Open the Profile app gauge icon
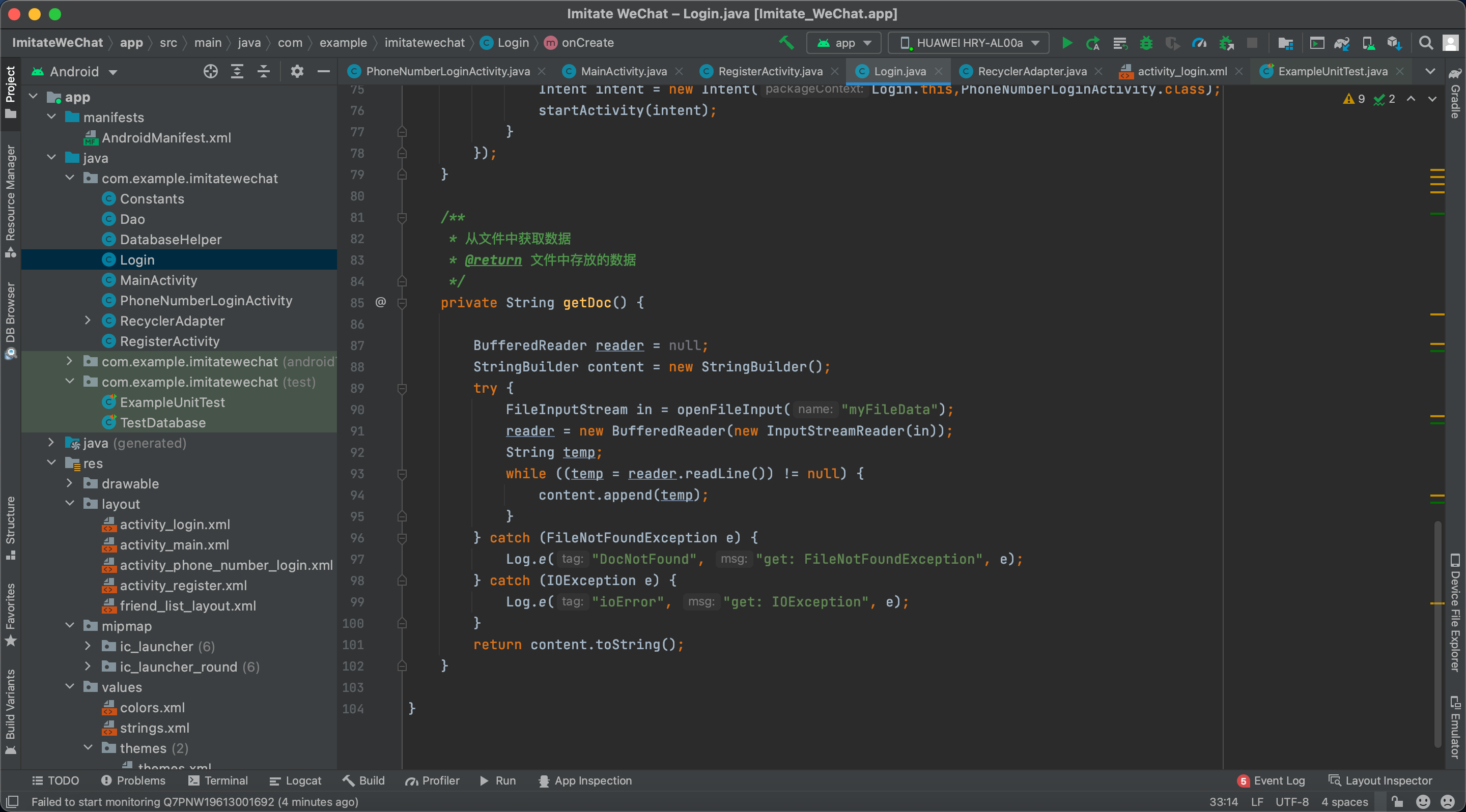Image resolution: width=1466 pixels, height=812 pixels. 1199,43
